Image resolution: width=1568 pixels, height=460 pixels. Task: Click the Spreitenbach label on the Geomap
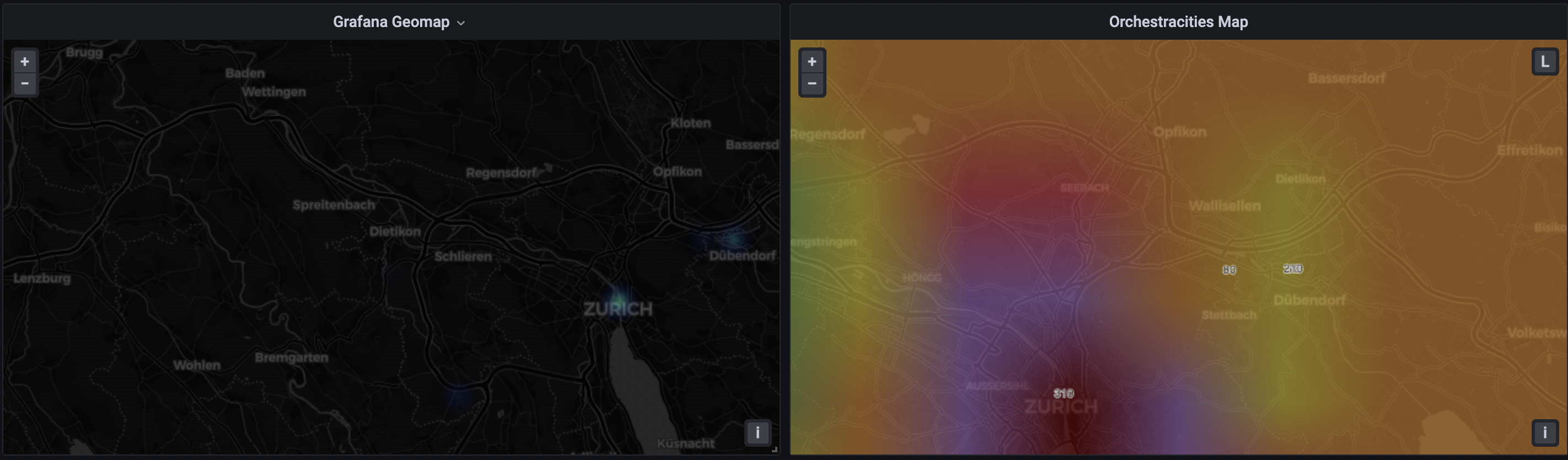click(334, 205)
